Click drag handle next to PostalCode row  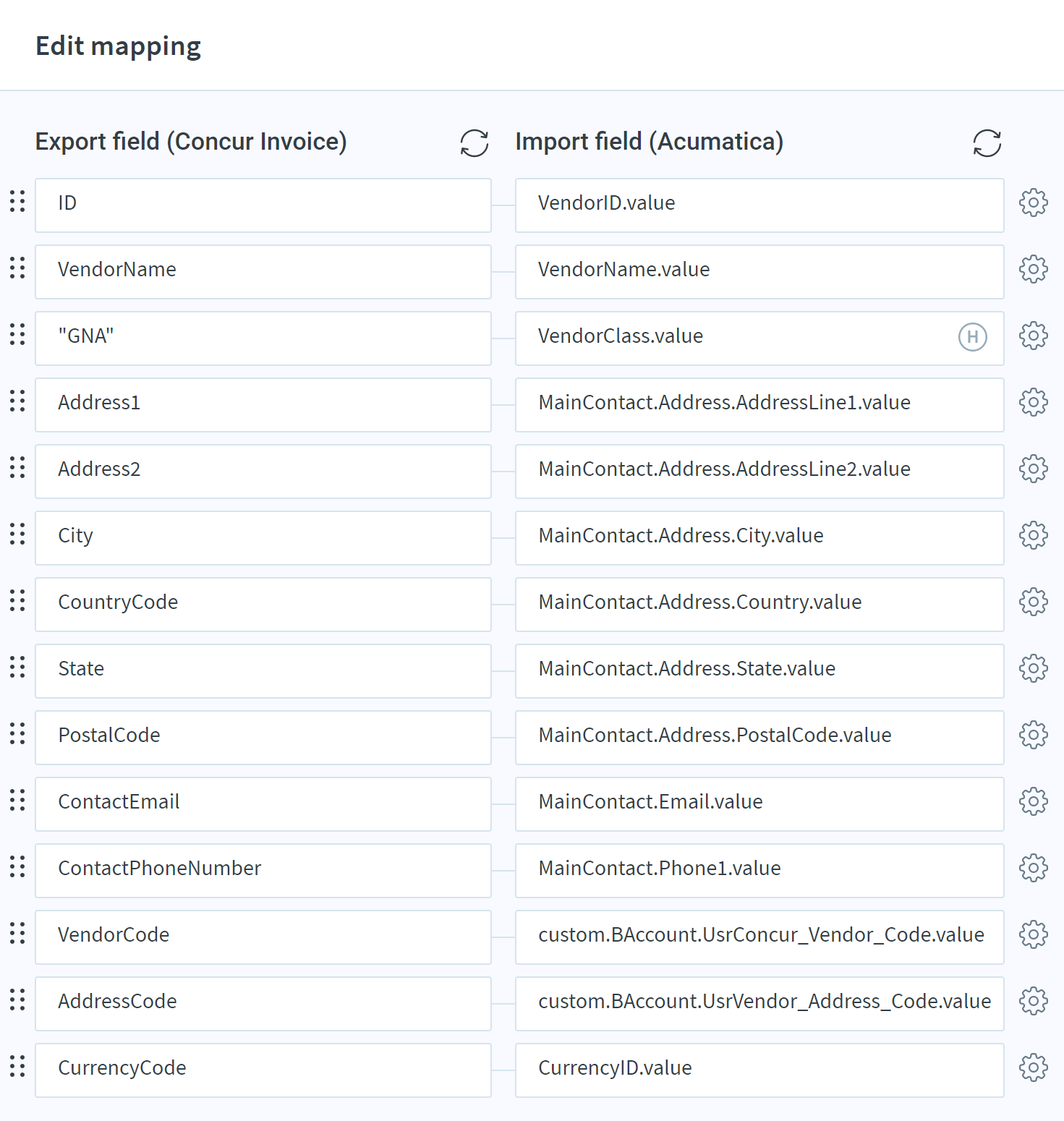17,734
